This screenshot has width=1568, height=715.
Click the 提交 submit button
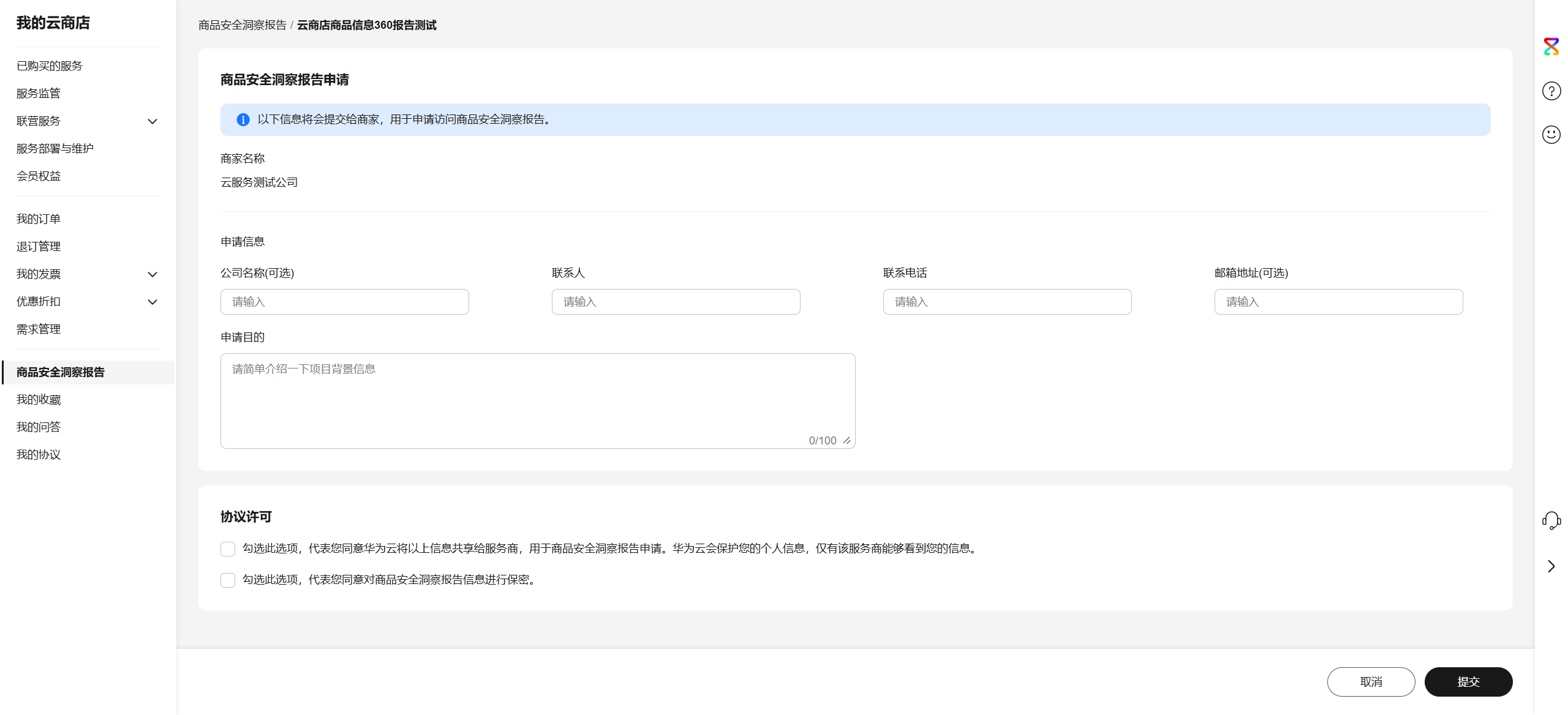click(1468, 682)
